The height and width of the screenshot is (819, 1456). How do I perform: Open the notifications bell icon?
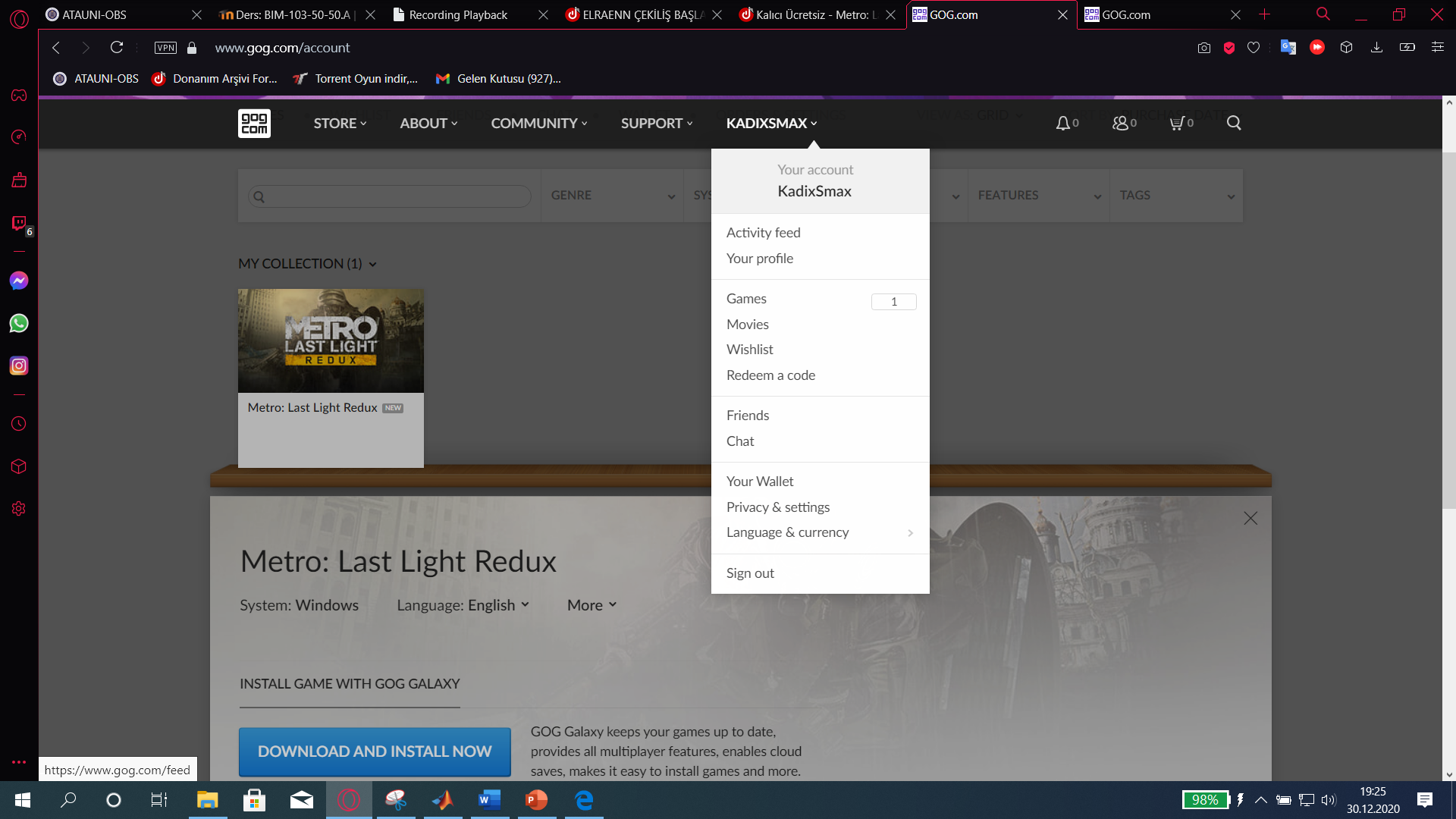1063,123
